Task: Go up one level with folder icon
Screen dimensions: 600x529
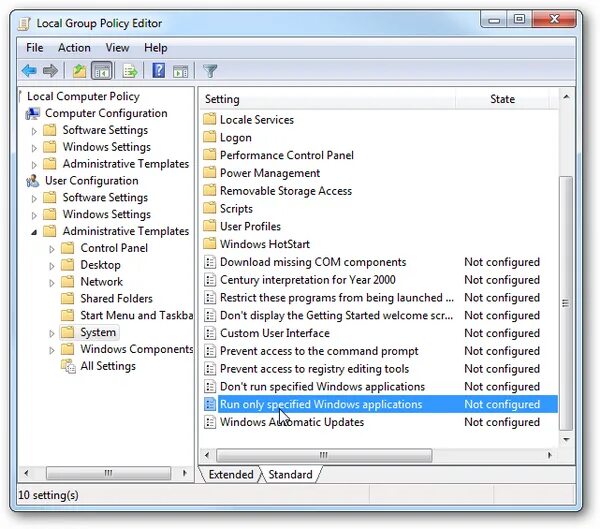Action: click(x=79, y=71)
